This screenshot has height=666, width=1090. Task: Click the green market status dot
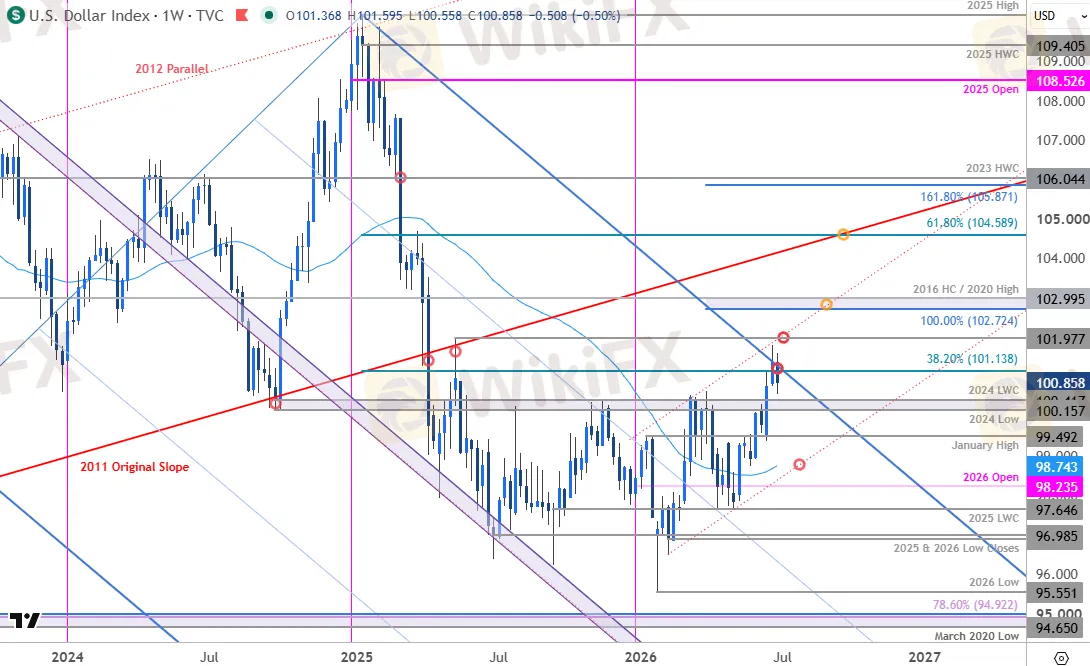tap(268, 15)
